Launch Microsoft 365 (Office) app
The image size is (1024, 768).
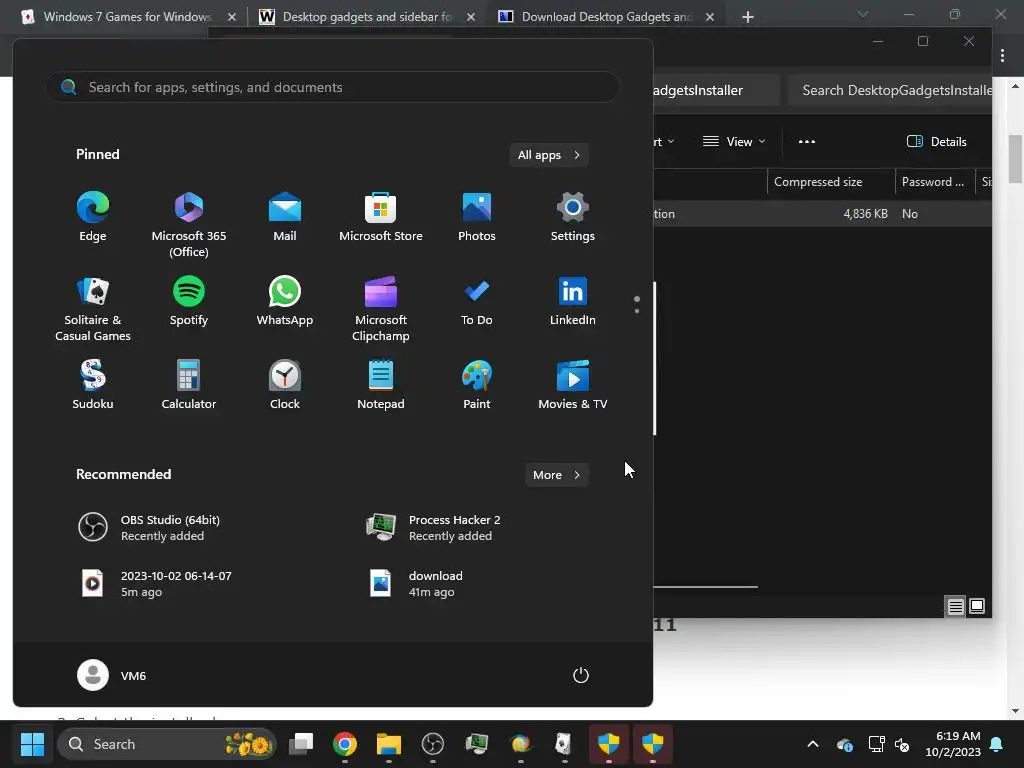[189, 224]
